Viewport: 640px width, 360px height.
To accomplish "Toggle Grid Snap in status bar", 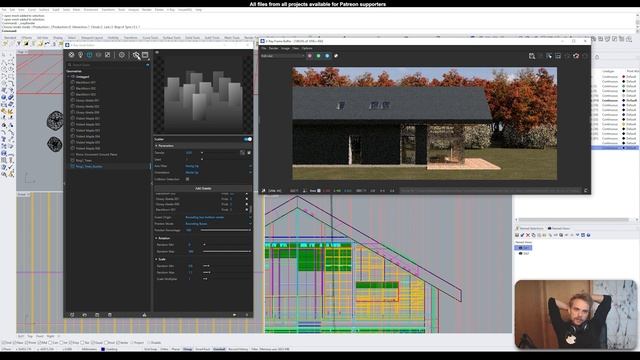I will pos(151,349).
